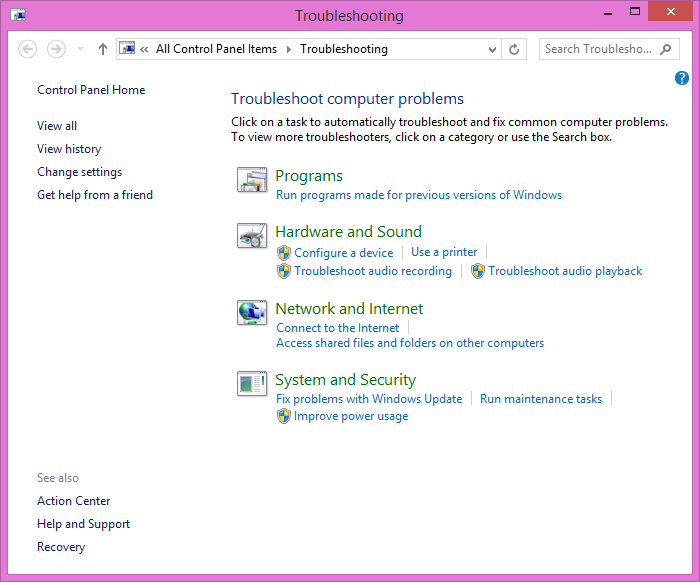Close the Troubleshooting window
The width and height of the screenshot is (700, 582).
click(671, 12)
